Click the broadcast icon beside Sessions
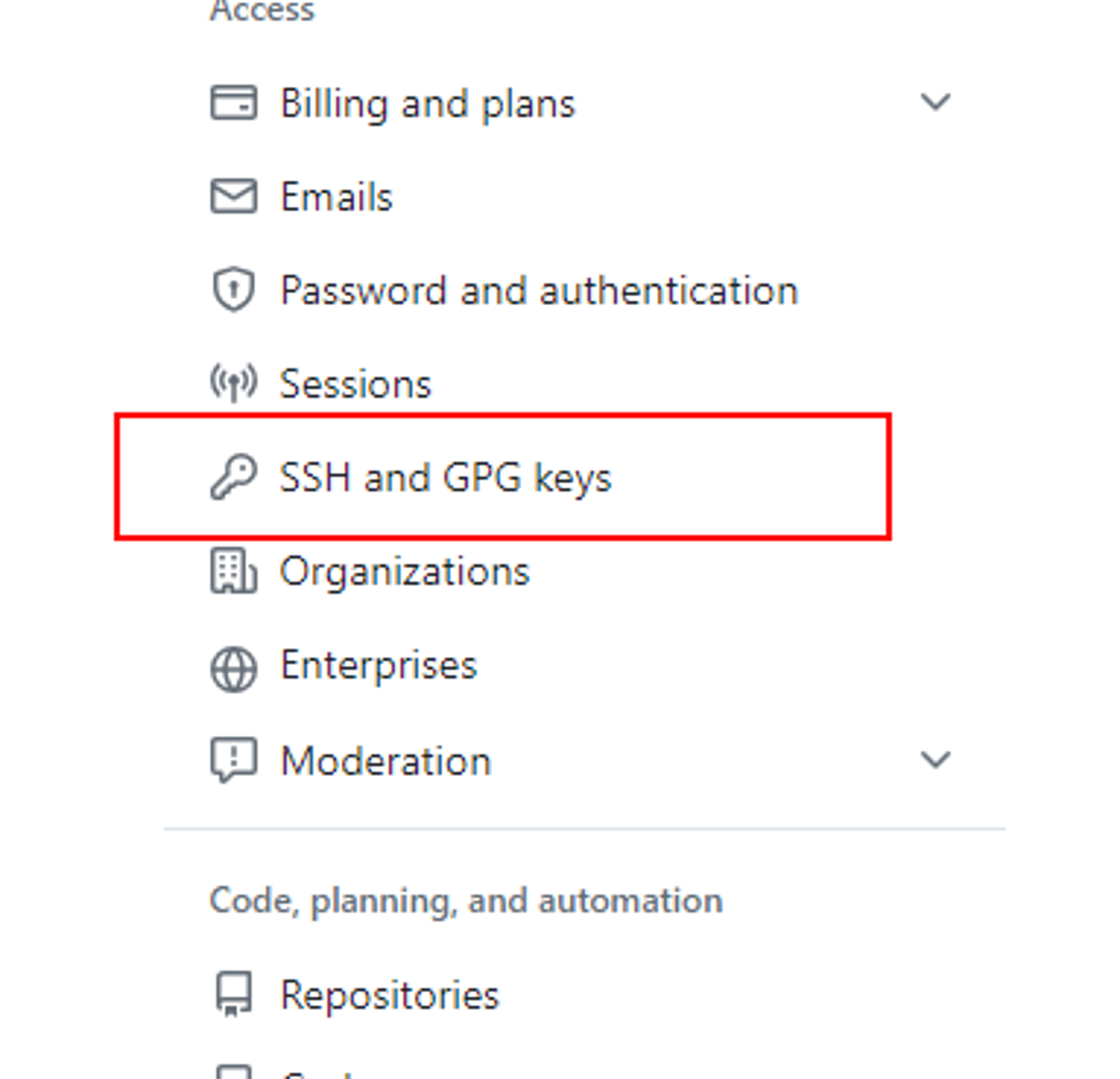 coord(234,382)
